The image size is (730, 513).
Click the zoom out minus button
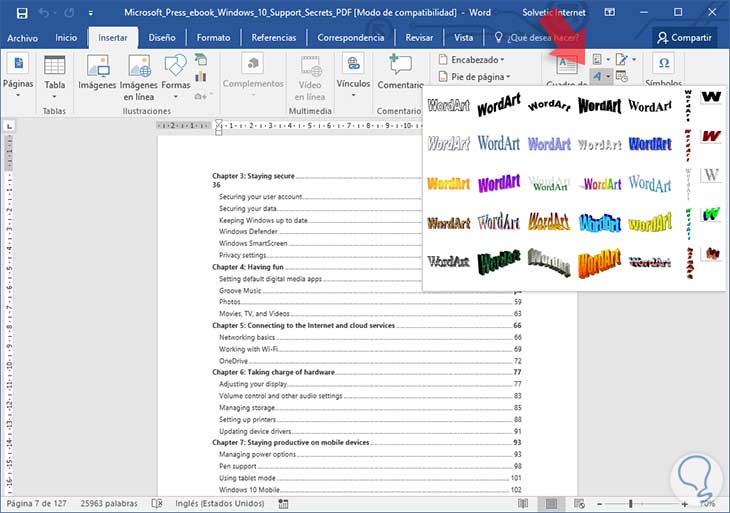pyautogui.click(x=600, y=504)
